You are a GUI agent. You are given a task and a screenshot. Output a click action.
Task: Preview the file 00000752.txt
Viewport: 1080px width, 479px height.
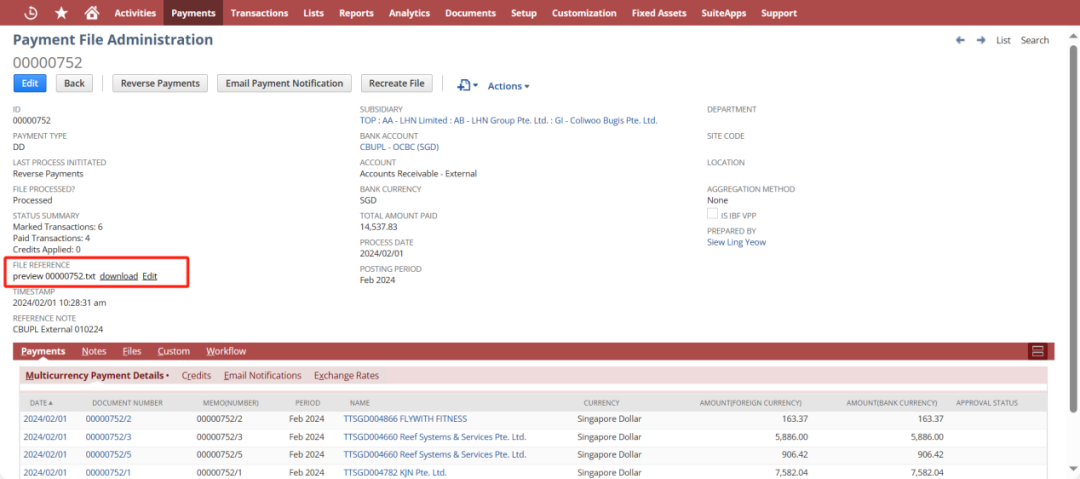(x=54, y=276)
